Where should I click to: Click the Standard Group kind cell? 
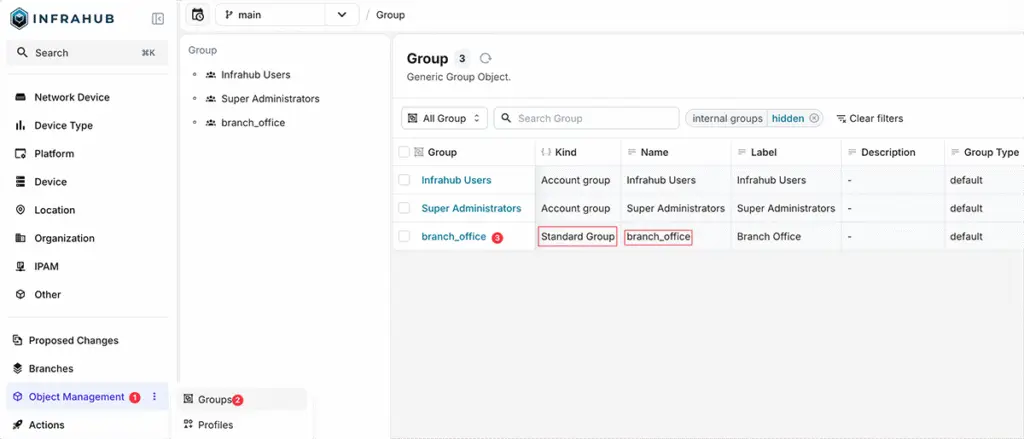577,236
